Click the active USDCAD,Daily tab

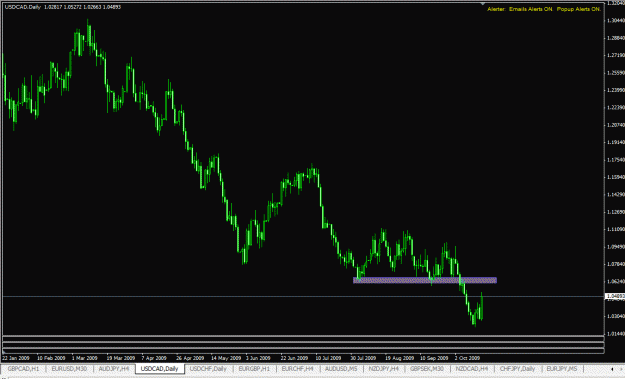[159, 369]
